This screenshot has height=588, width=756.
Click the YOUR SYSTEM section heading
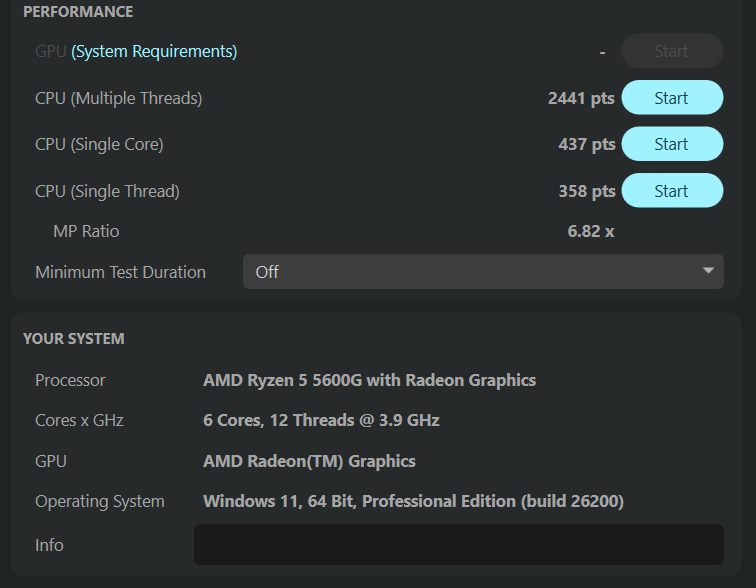(x=74, y=339)
